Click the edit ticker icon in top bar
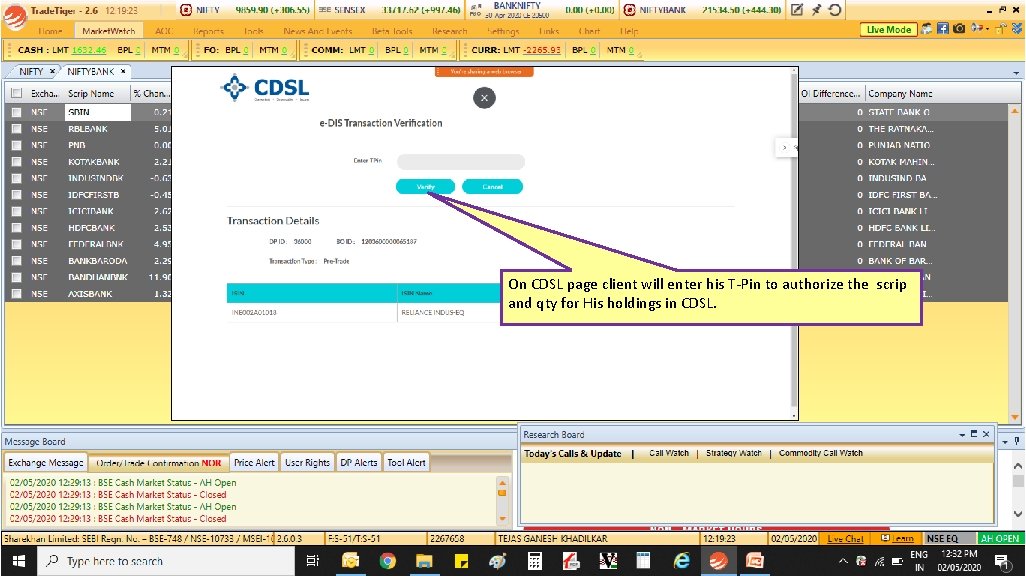This screenshot has height=576, width=1026. pos(797,10)
